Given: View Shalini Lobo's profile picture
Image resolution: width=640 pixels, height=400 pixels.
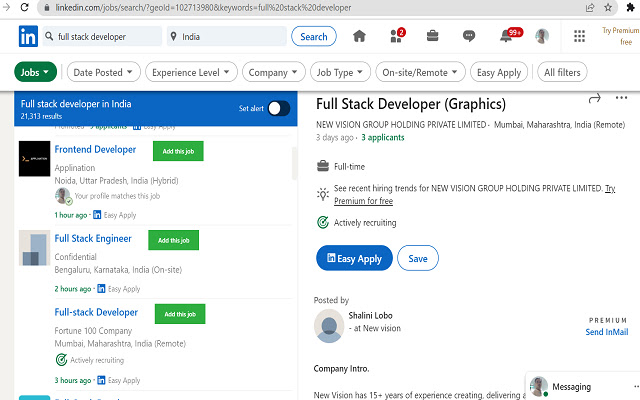Looking at the screenshot, I should point(329,326).
